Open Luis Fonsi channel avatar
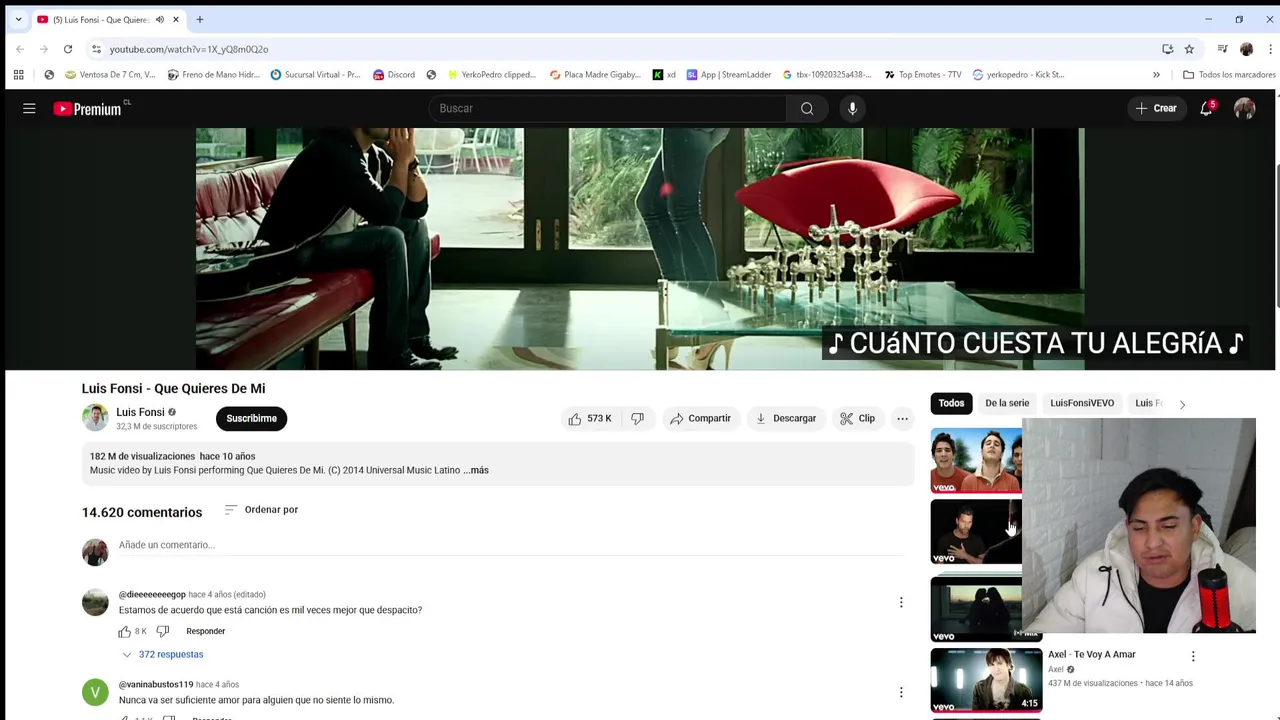 pos(95,418)
